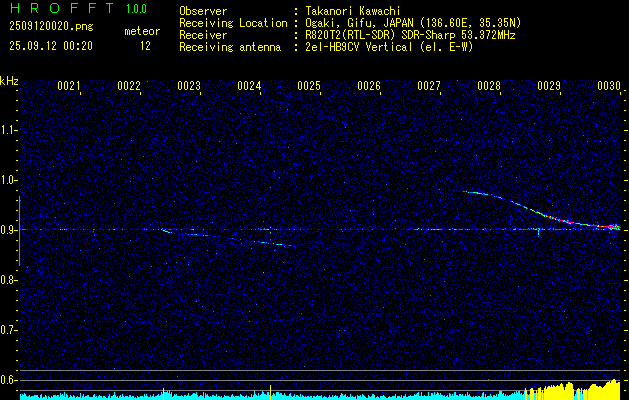This screenshot has height=400, width=629.
Task: Click the 2el-HB9CV Vertical antenna text
Action: 389,47
